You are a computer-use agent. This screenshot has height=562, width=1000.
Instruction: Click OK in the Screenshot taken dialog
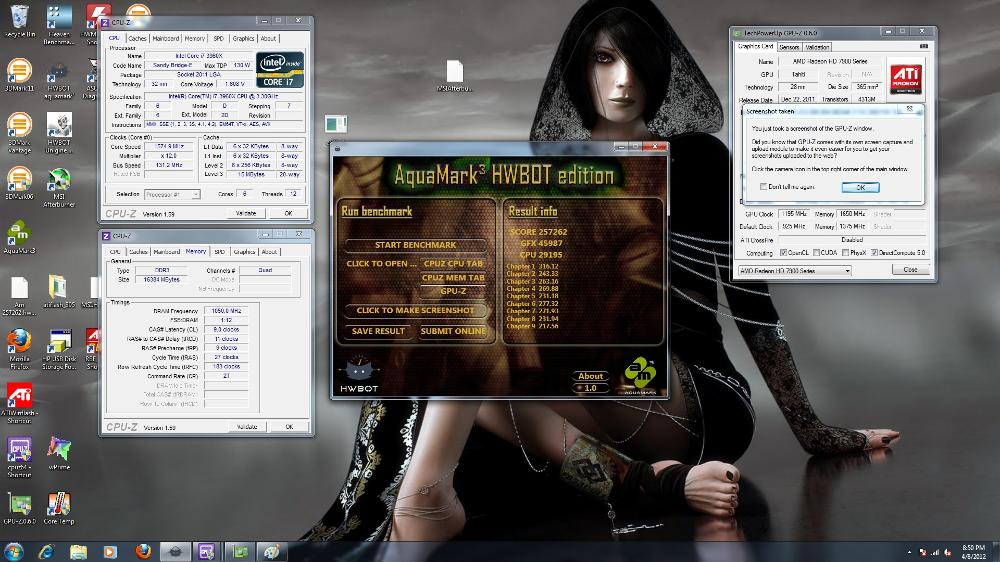860,188
